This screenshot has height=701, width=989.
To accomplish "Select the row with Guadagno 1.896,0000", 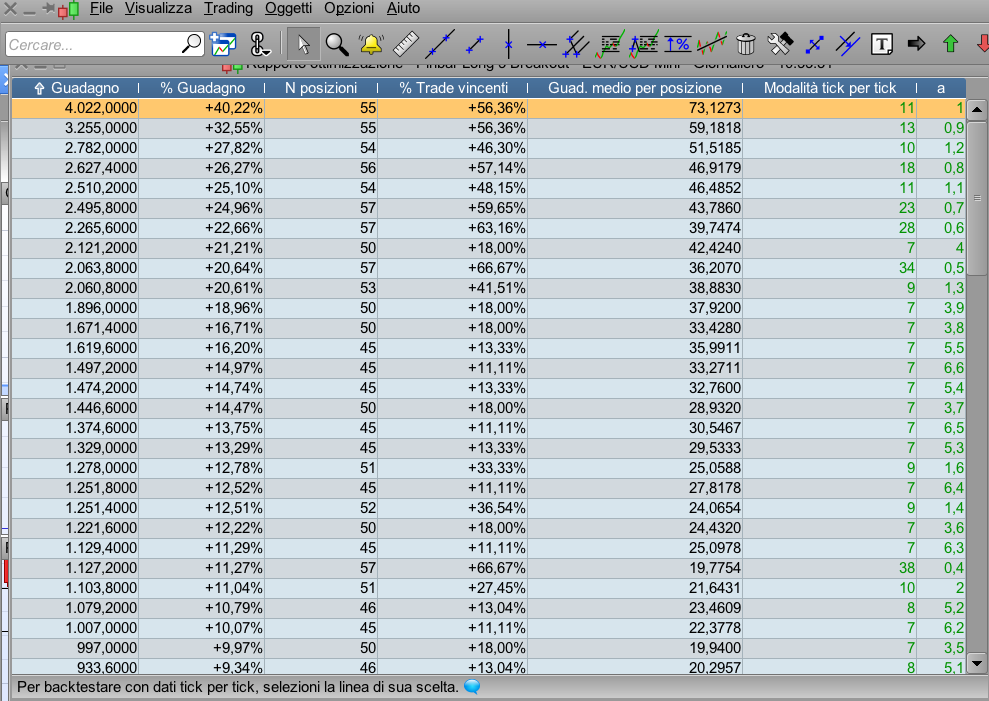I will 489,308.
